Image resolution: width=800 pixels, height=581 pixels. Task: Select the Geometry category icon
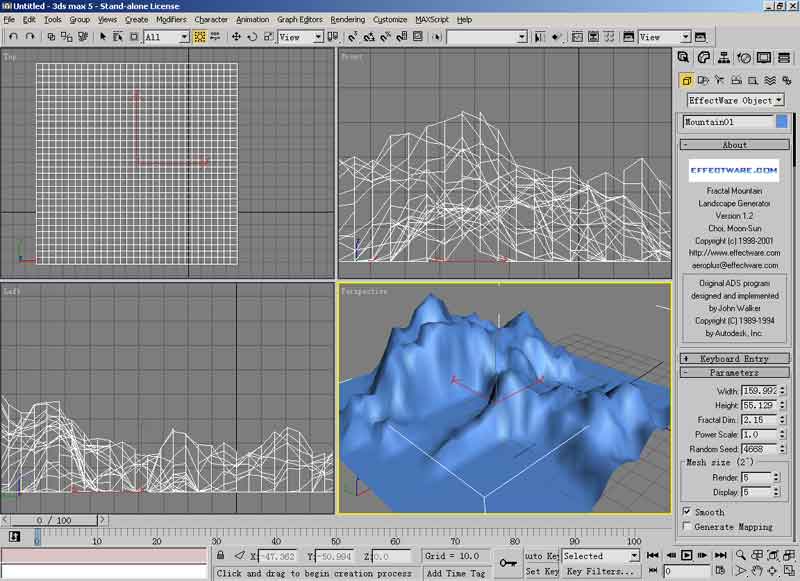[x=687, y=80]
